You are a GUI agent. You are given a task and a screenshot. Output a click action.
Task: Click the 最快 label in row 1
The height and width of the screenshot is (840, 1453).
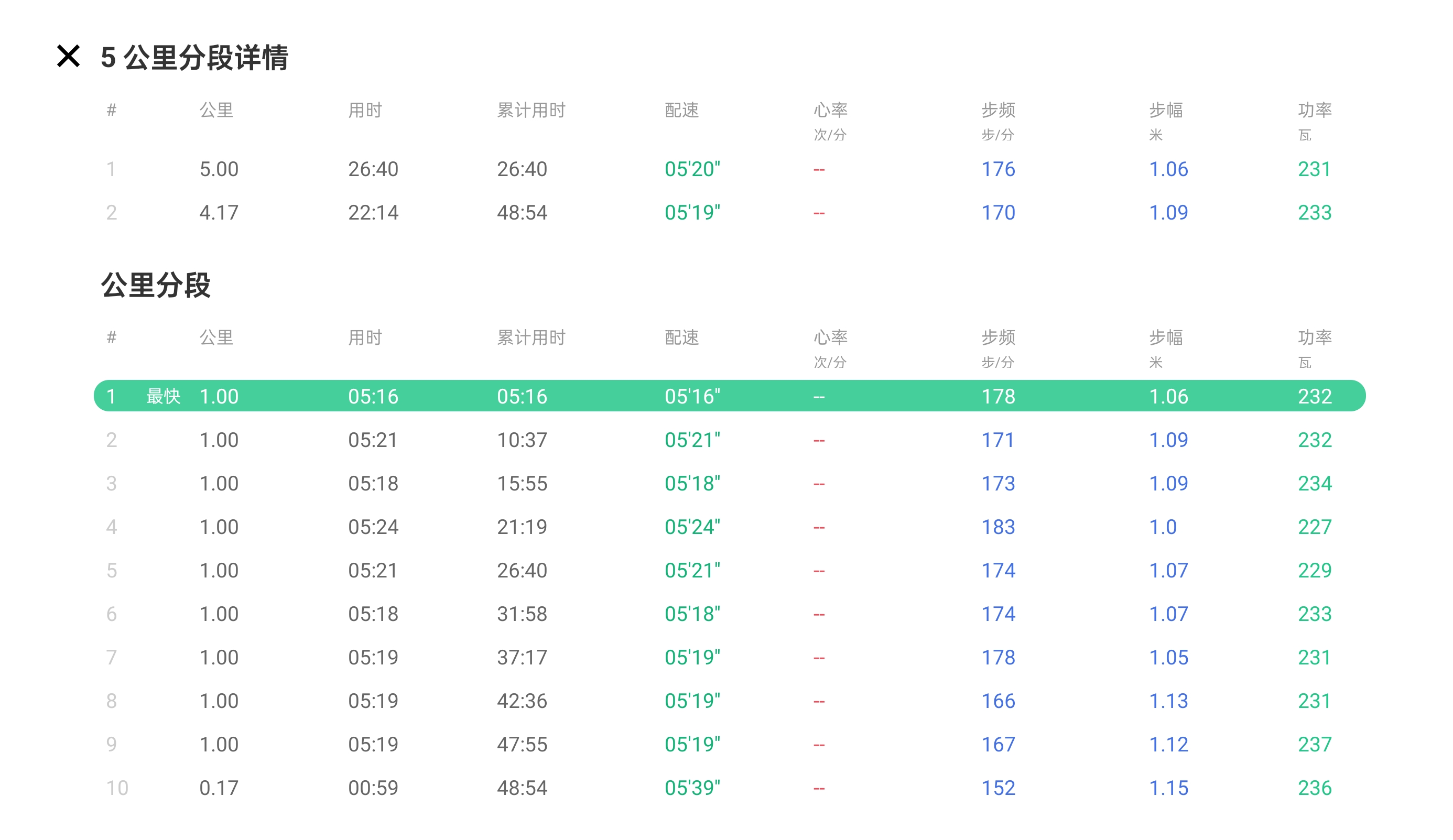tap(163, 396)
